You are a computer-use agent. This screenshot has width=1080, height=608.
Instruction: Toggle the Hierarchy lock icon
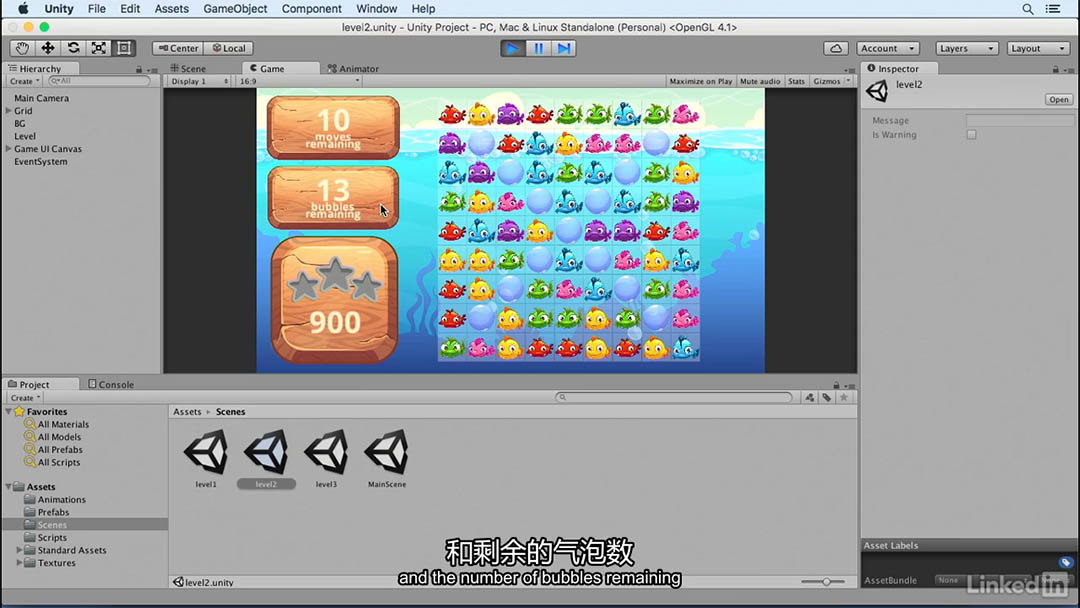click(138, 69)
